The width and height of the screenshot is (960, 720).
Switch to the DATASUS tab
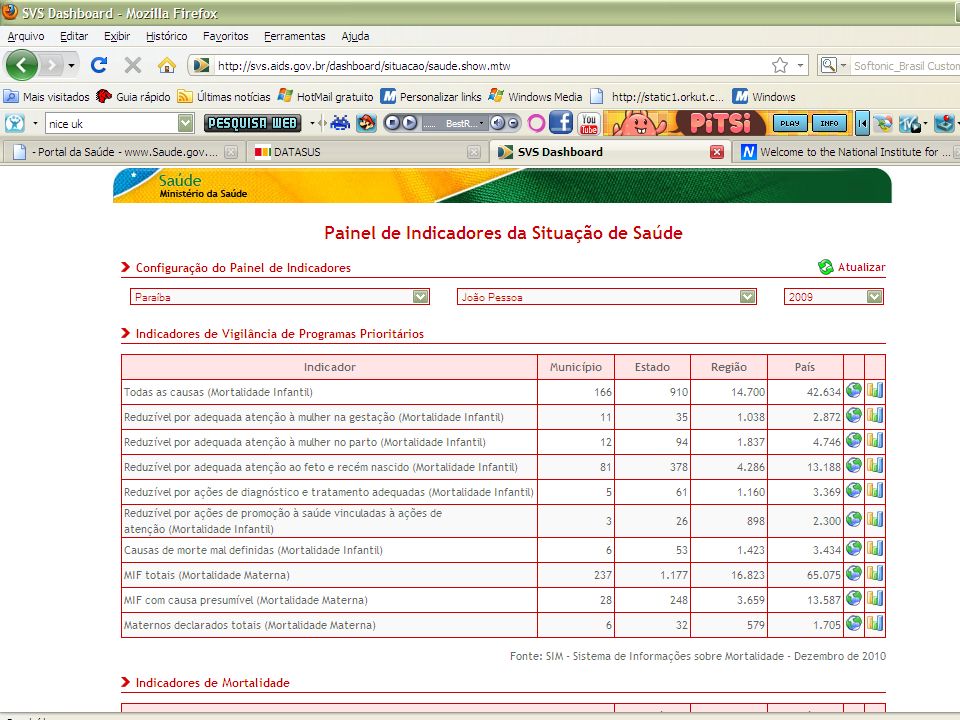click(367, 152)
